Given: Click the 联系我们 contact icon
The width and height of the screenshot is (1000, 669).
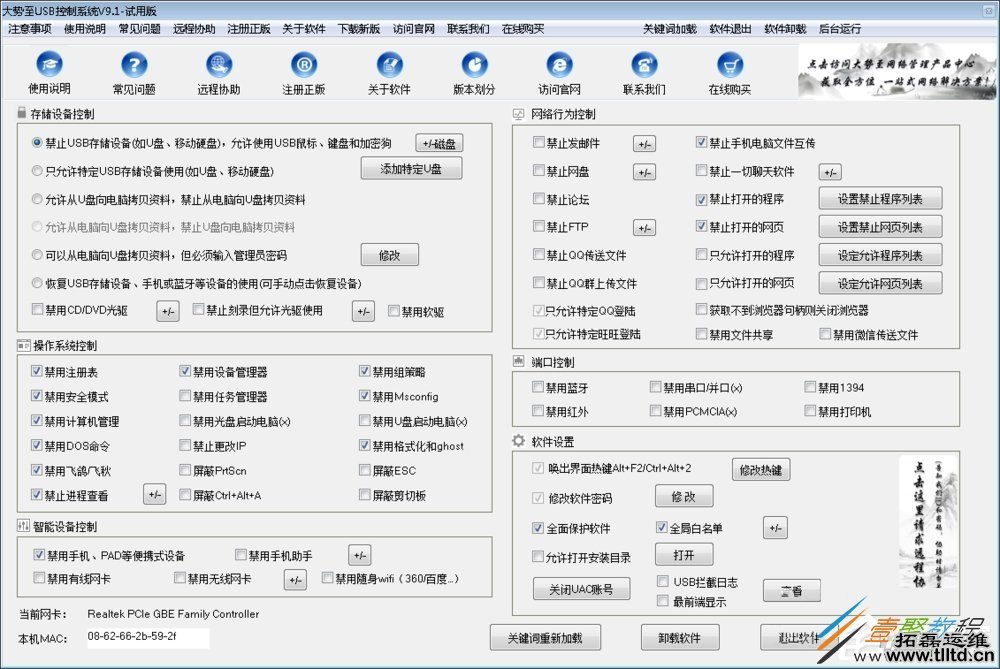Looking at the screenshot, I should (644, 70).
